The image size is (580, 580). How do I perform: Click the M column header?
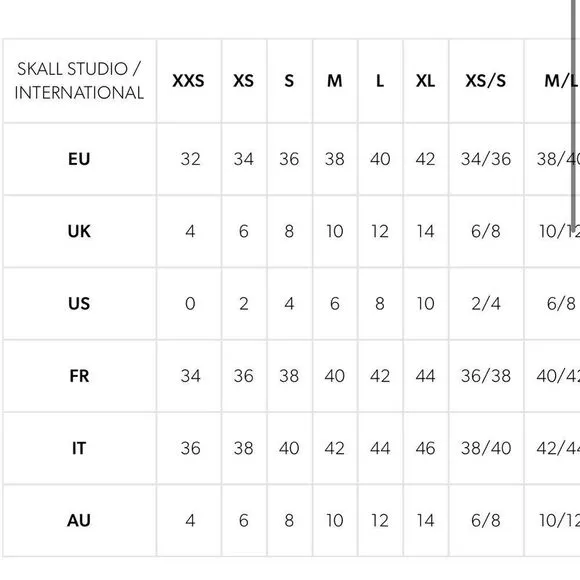tap(335, 81)
